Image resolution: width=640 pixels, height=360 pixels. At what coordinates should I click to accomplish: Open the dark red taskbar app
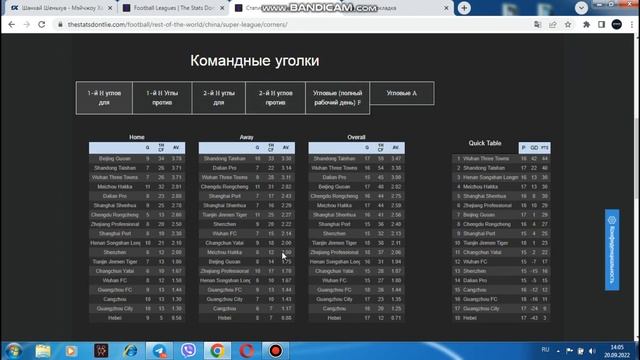(101, 351)
